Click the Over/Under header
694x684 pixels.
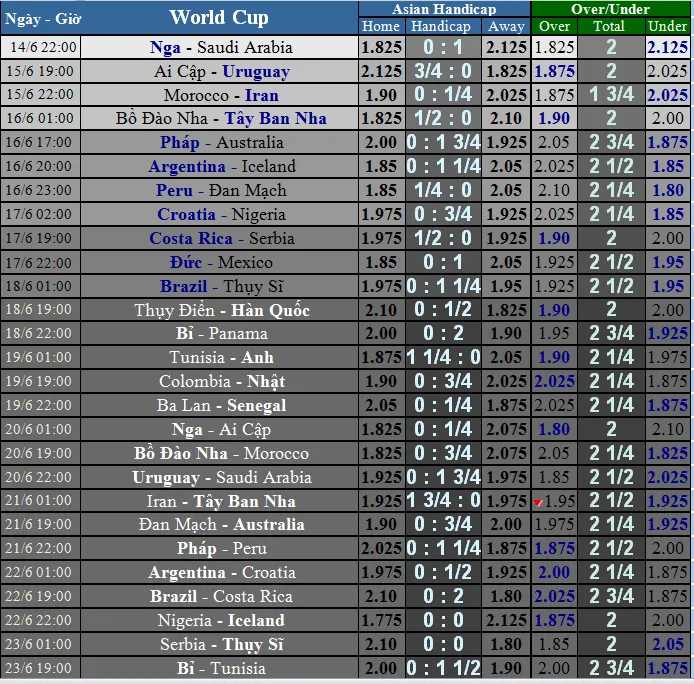pos(610,9)
